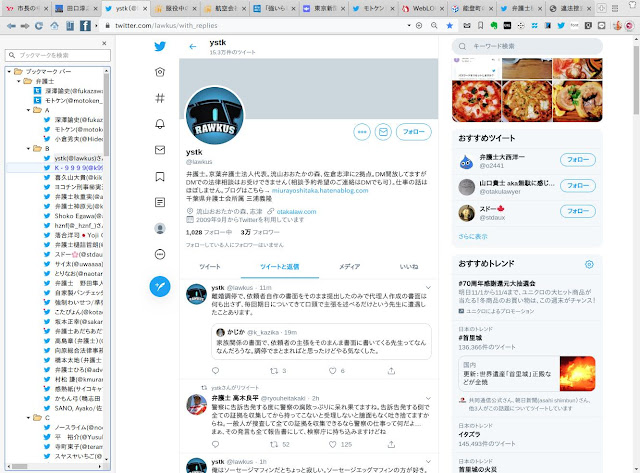Image resolution: width=640 pixels, height=473 pixels.
Task: Reply to ystk's 11m tweet
Action: click(x=216, y=371)
